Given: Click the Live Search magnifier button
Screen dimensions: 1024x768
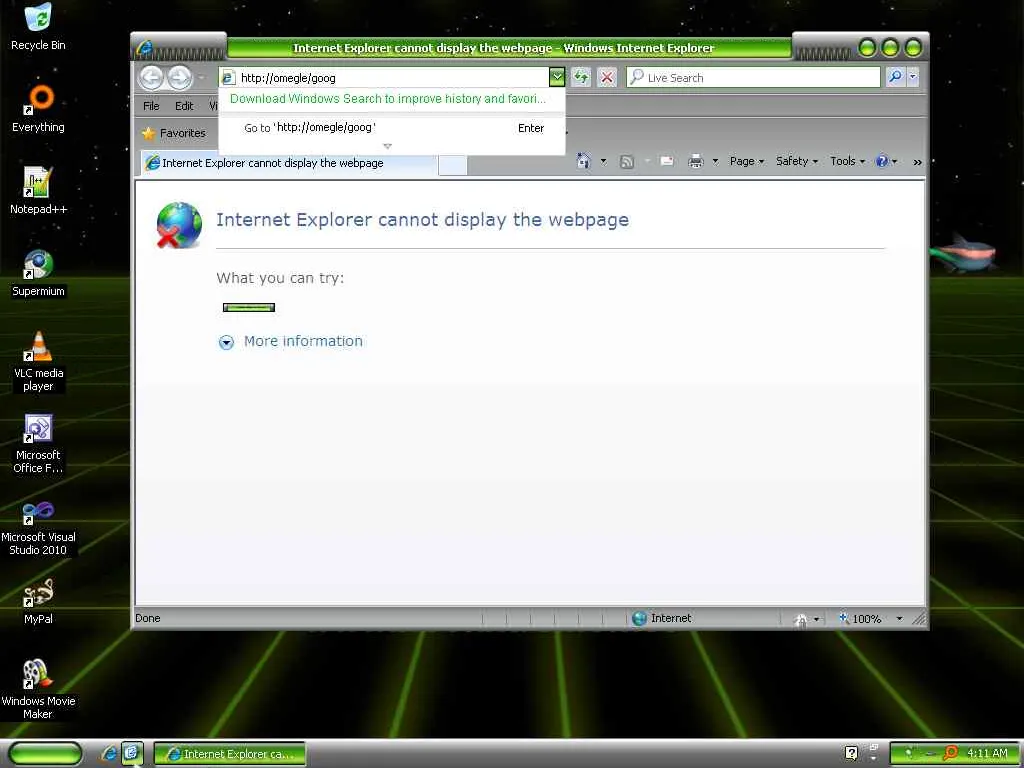Looking at the screenshot, I should [x=895, y=77].
